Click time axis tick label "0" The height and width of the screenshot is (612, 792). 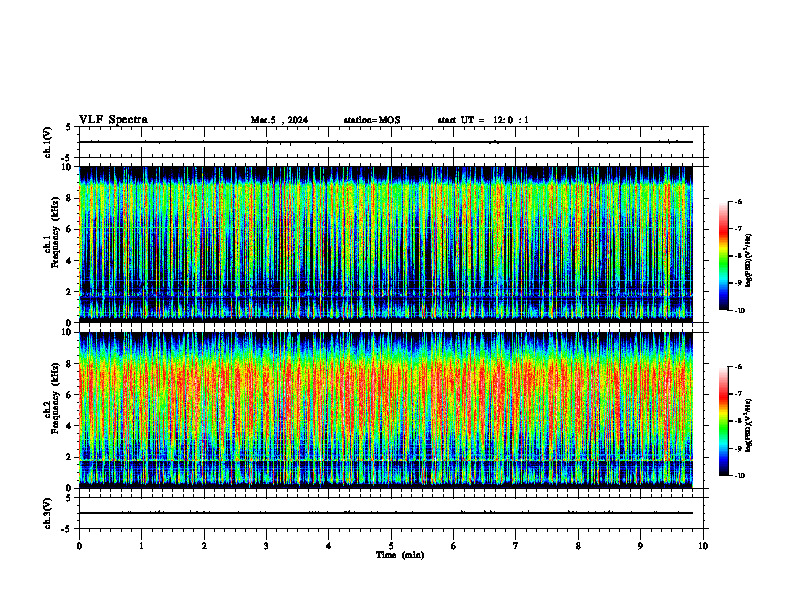79,546
